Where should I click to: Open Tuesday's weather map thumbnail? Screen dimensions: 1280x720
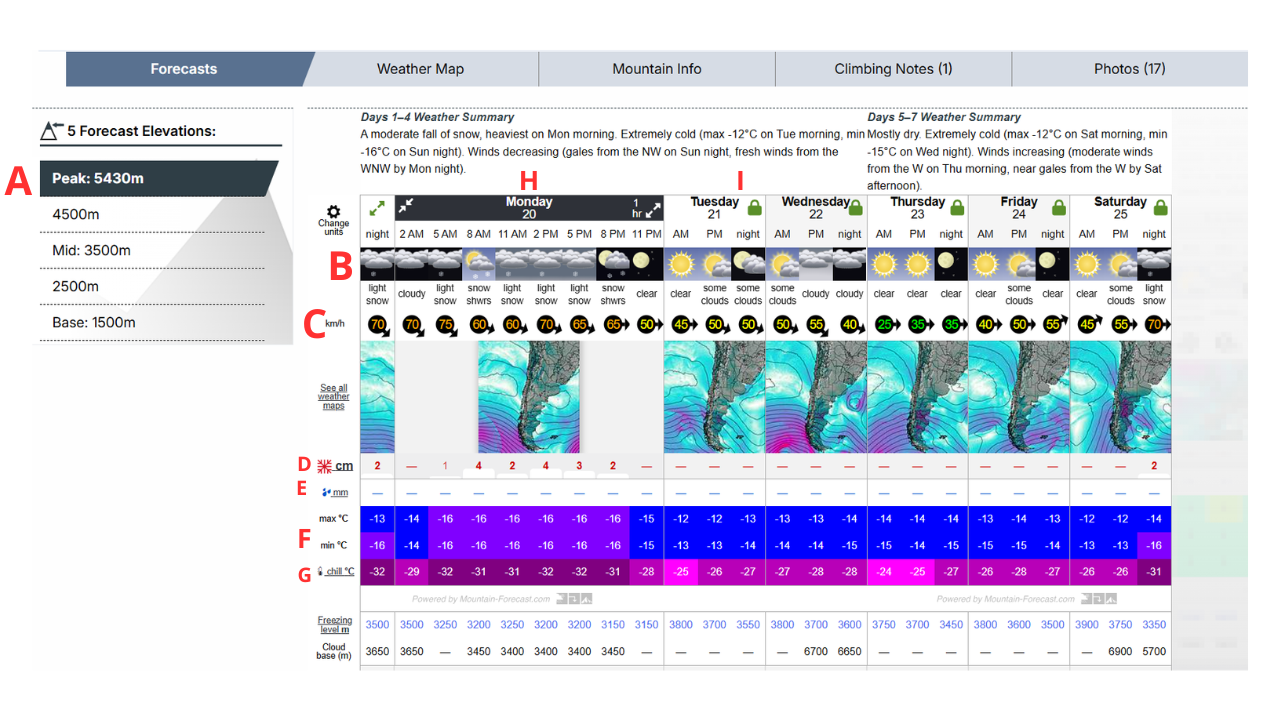point(714,397)
